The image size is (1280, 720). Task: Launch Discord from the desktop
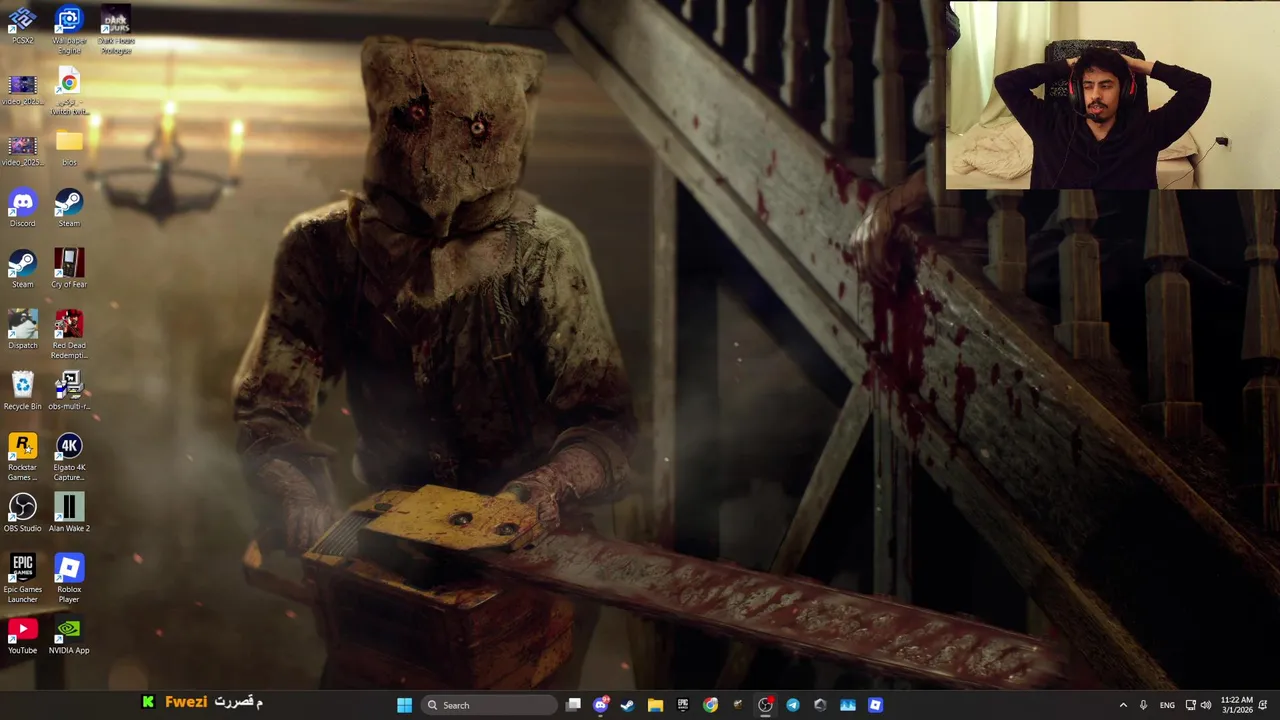22,209
